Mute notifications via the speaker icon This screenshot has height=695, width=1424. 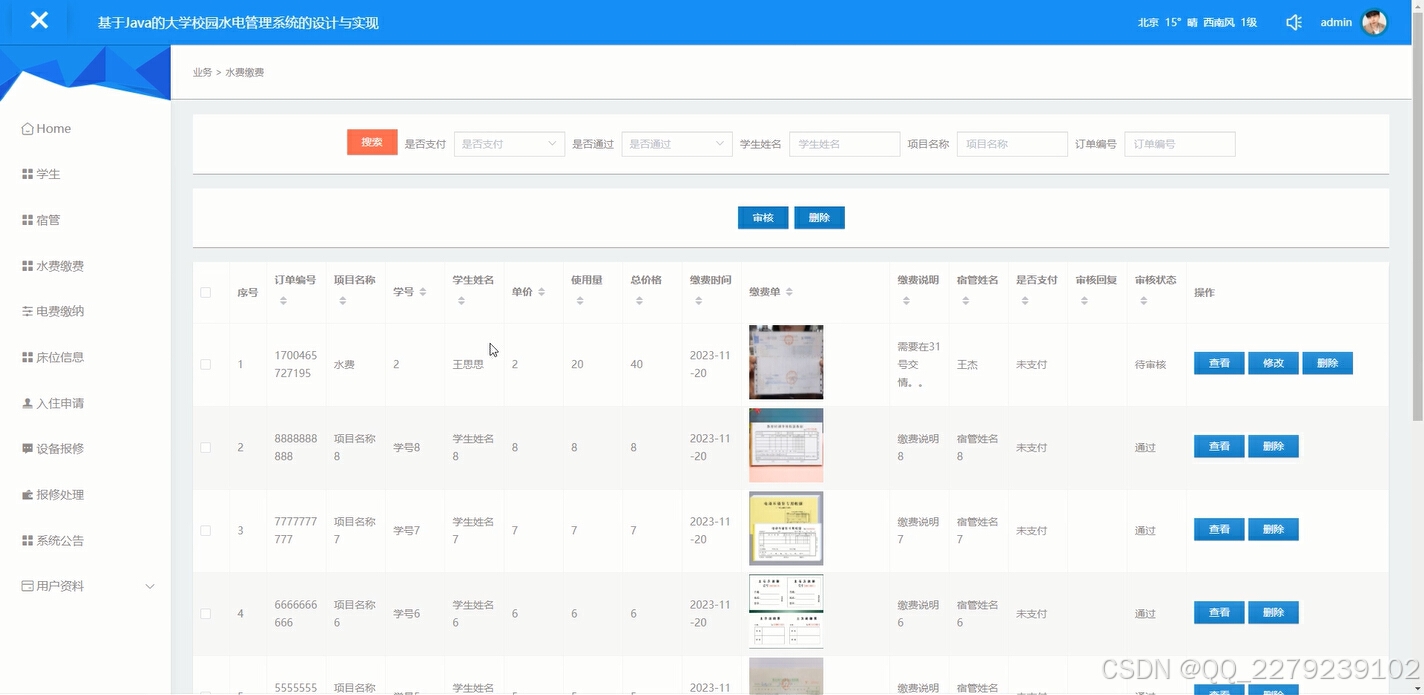(x=1293, y=21)
